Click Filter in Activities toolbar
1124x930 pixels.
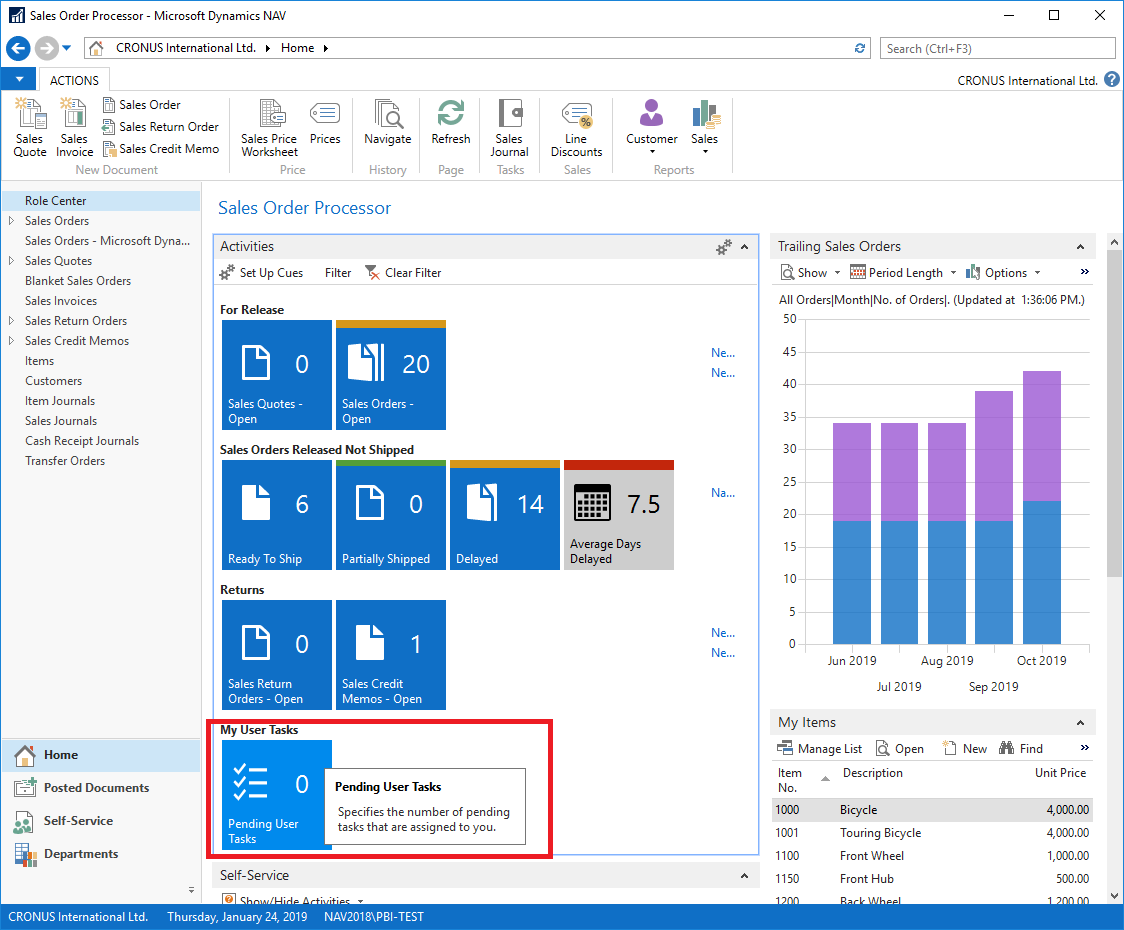(338, 273)
